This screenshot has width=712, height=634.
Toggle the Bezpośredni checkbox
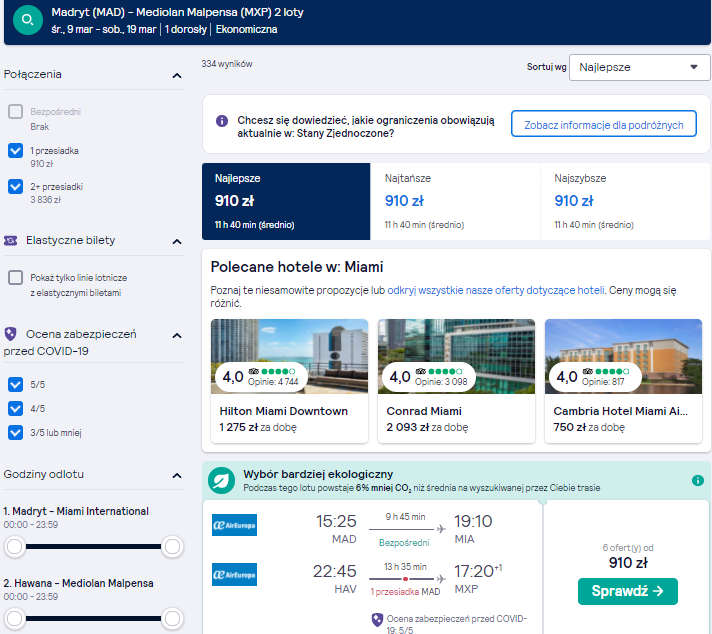[15, 112]
